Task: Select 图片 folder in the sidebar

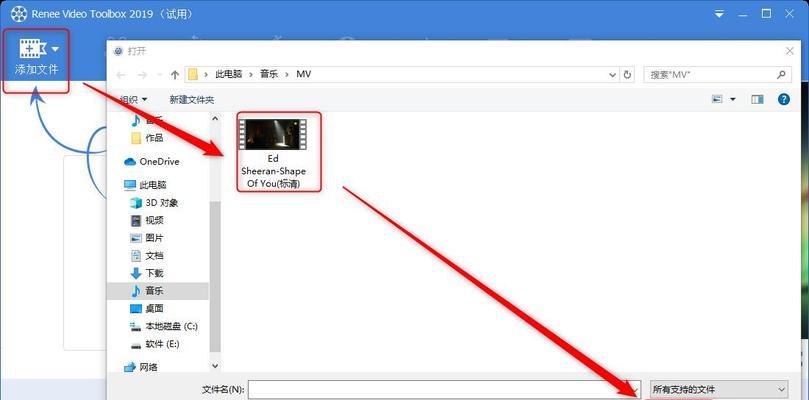Action: [x=154, y=238]
